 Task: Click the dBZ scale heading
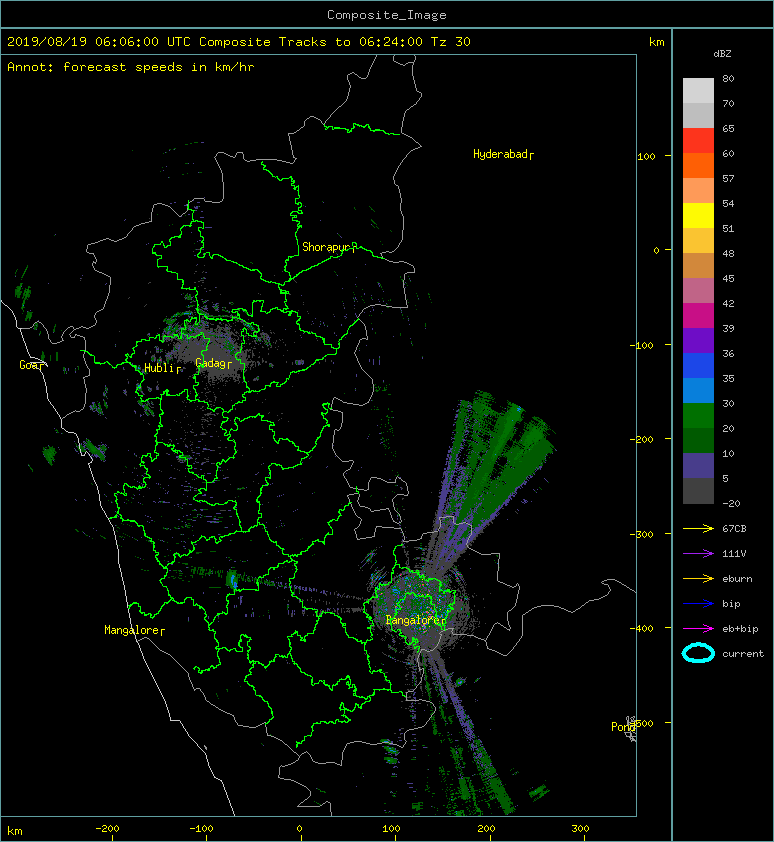(722, 54)
